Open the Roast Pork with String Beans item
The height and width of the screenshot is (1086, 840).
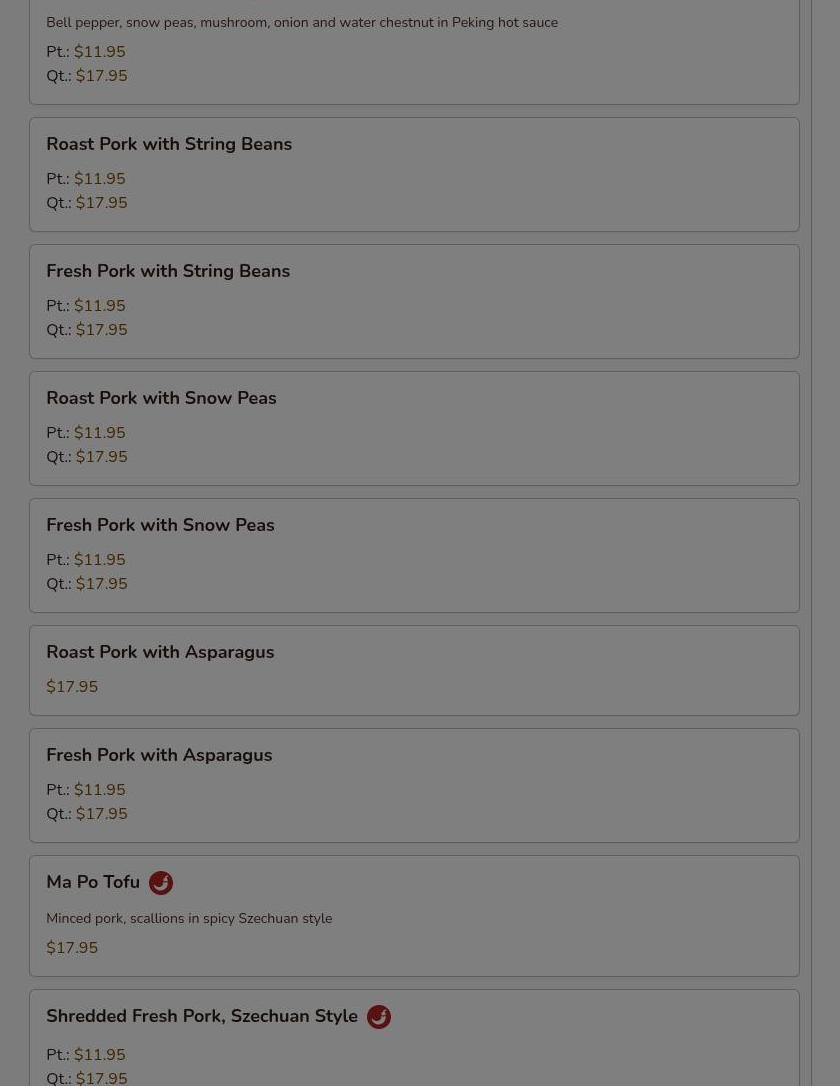(169, 144)
